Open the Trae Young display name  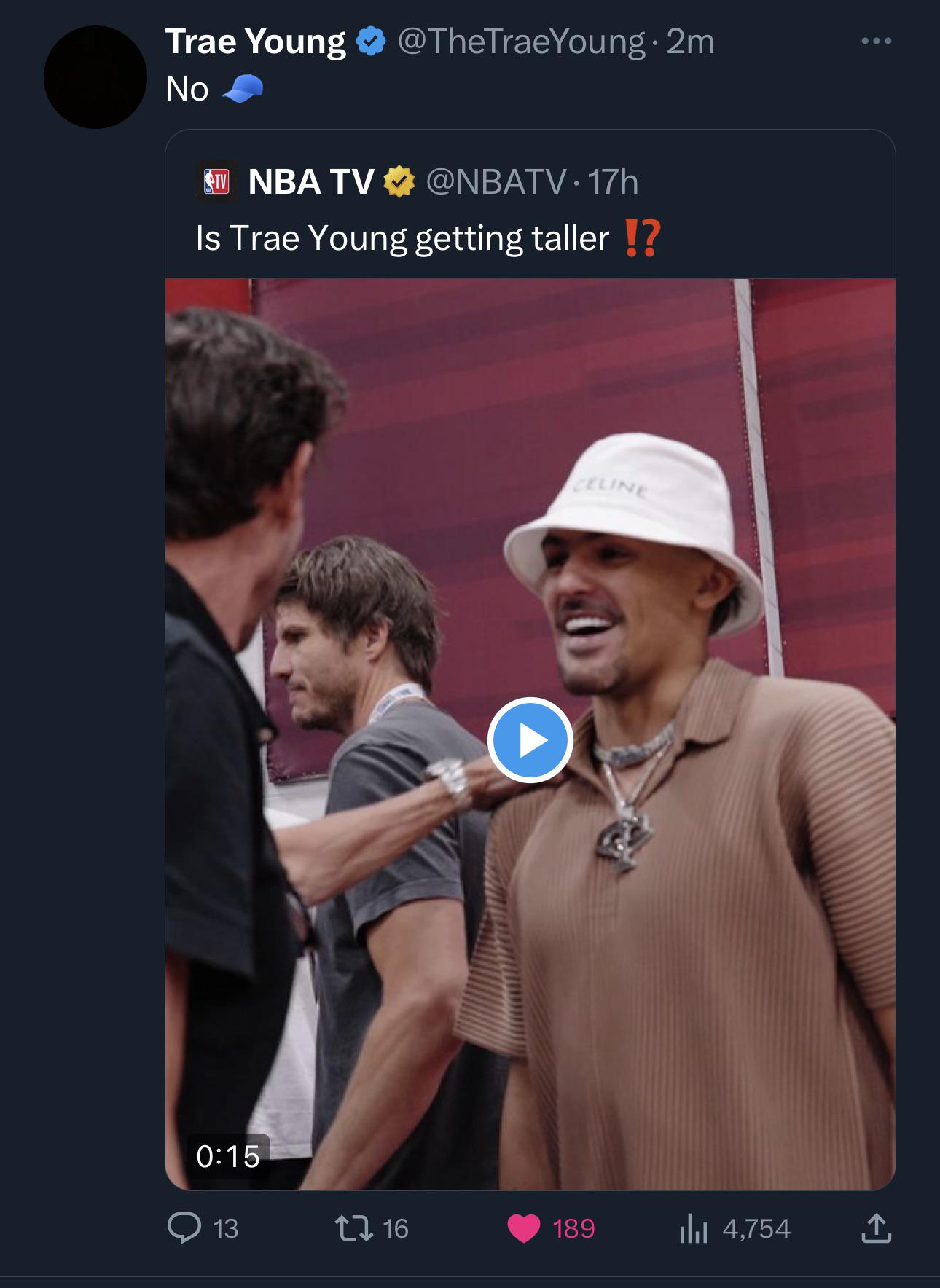tap(255, 42)
